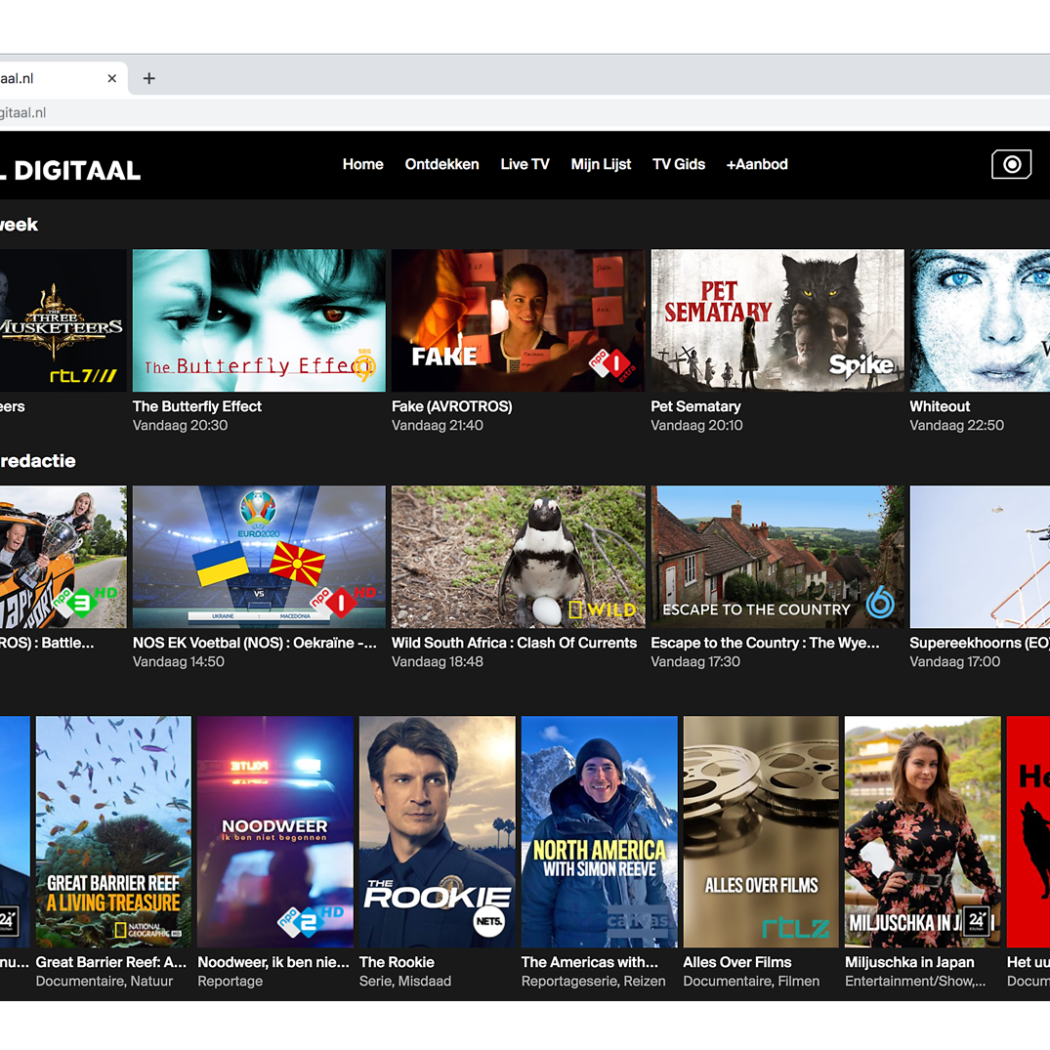1050x1050 pixels.
Task: Click 'Vandaag 20:30' under Butterfly Effect
Action: [180, 425]
